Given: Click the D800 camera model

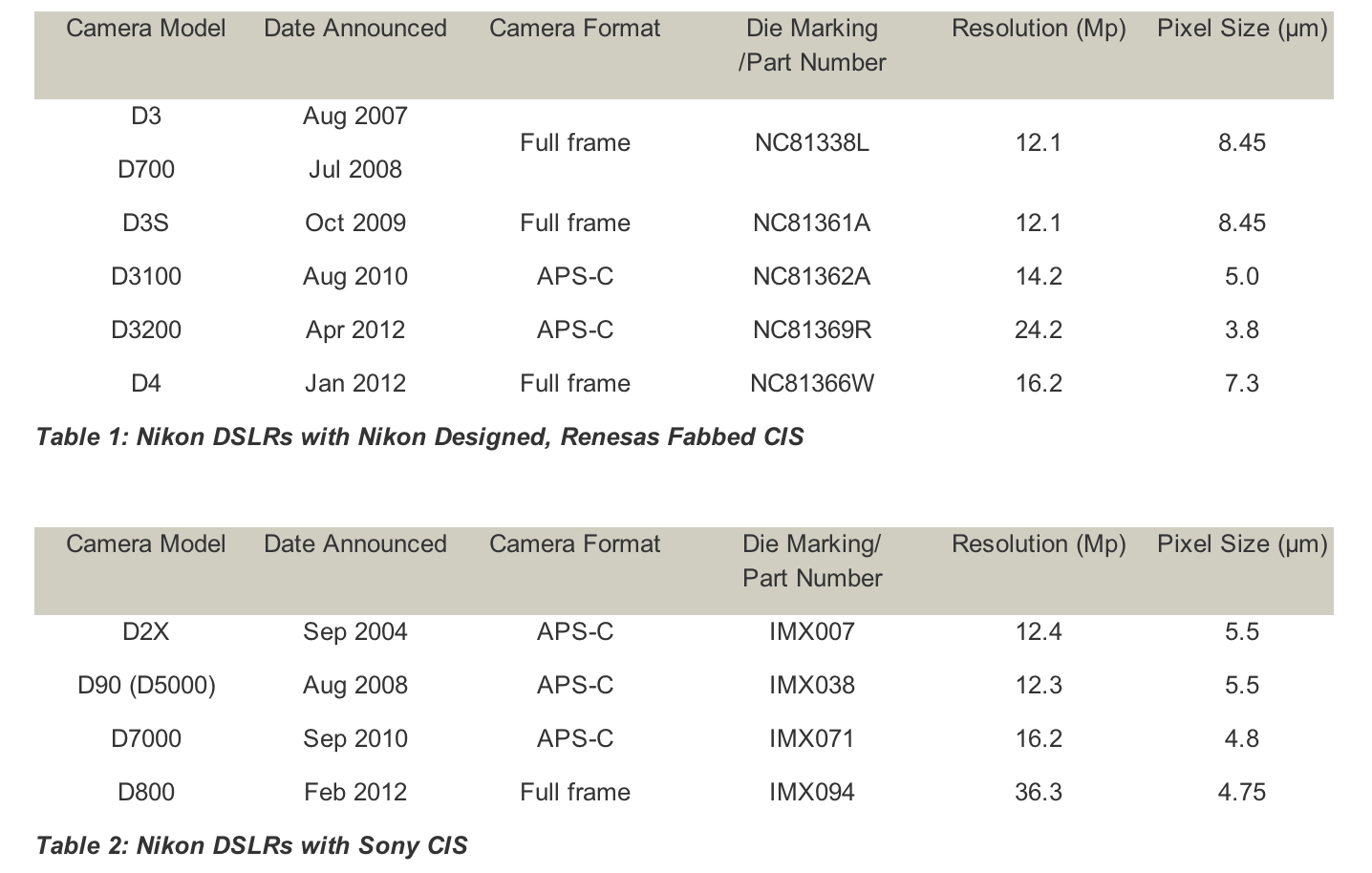Looking at the screenshot, I should pos(146,793).
